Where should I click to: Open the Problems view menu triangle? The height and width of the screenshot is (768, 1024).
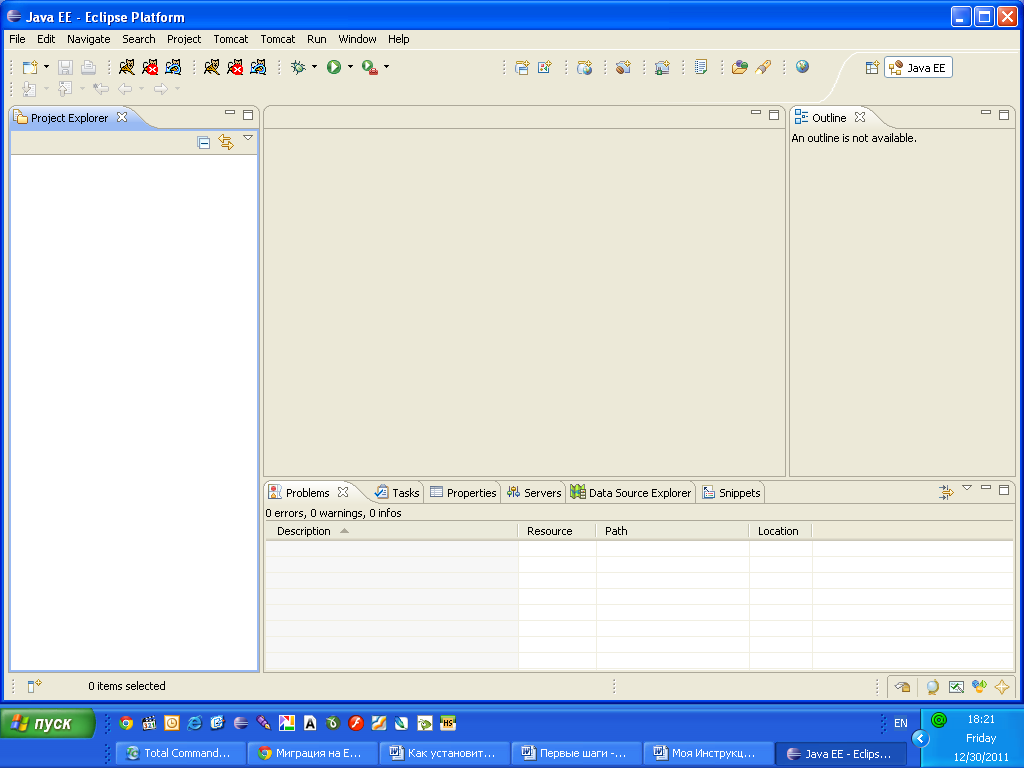click(967, 488)
